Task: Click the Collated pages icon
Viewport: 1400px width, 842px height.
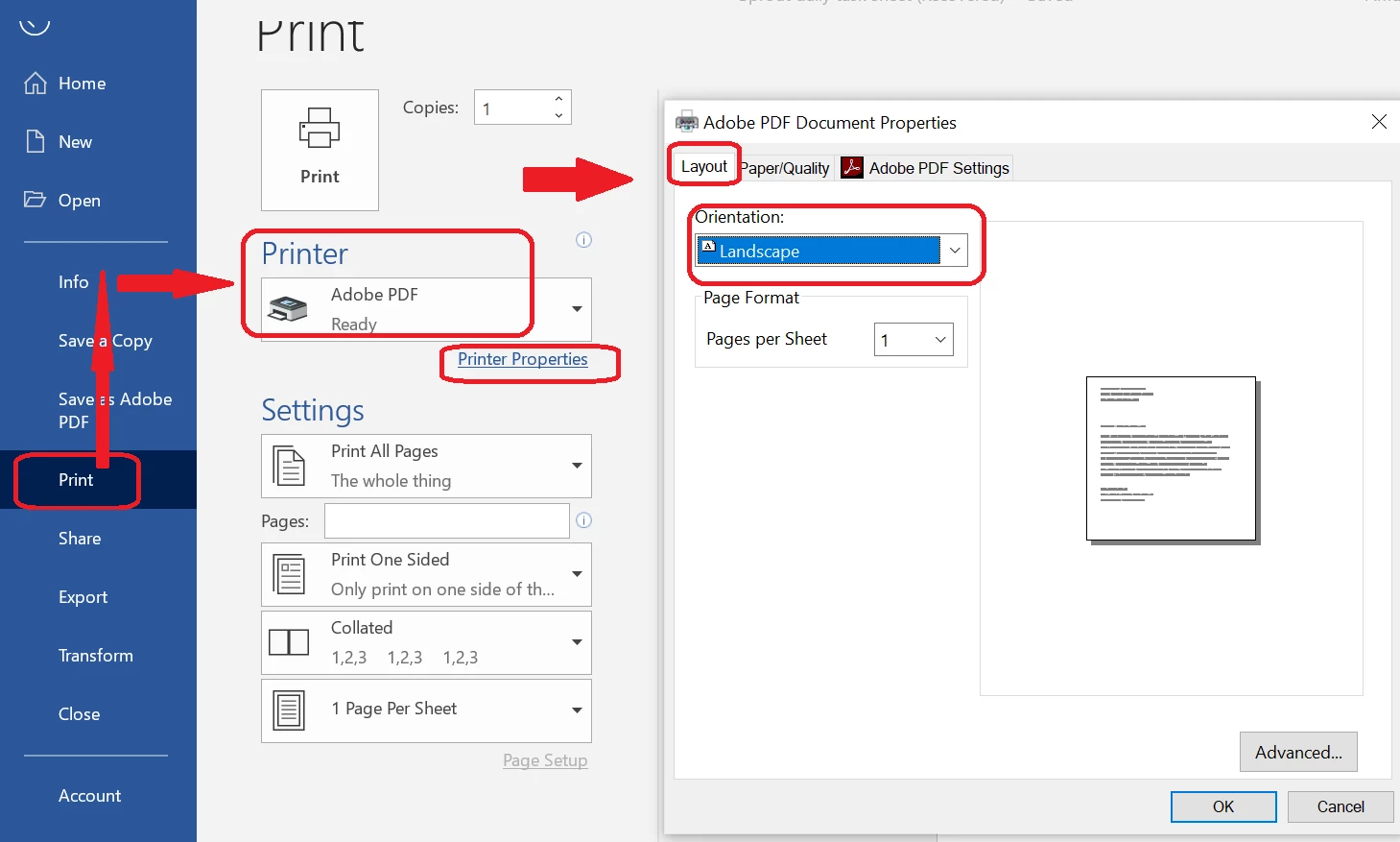Action: pos(289,642)
